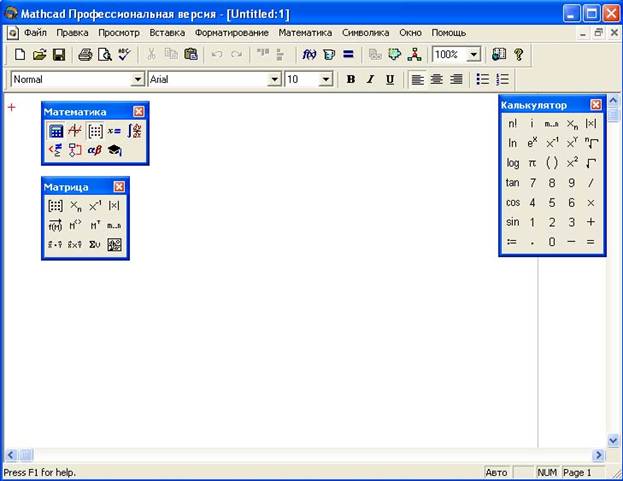Open Boolean palette in Математика panel
The width and height of the screenshot is (623, 481).
coord(56,150)
